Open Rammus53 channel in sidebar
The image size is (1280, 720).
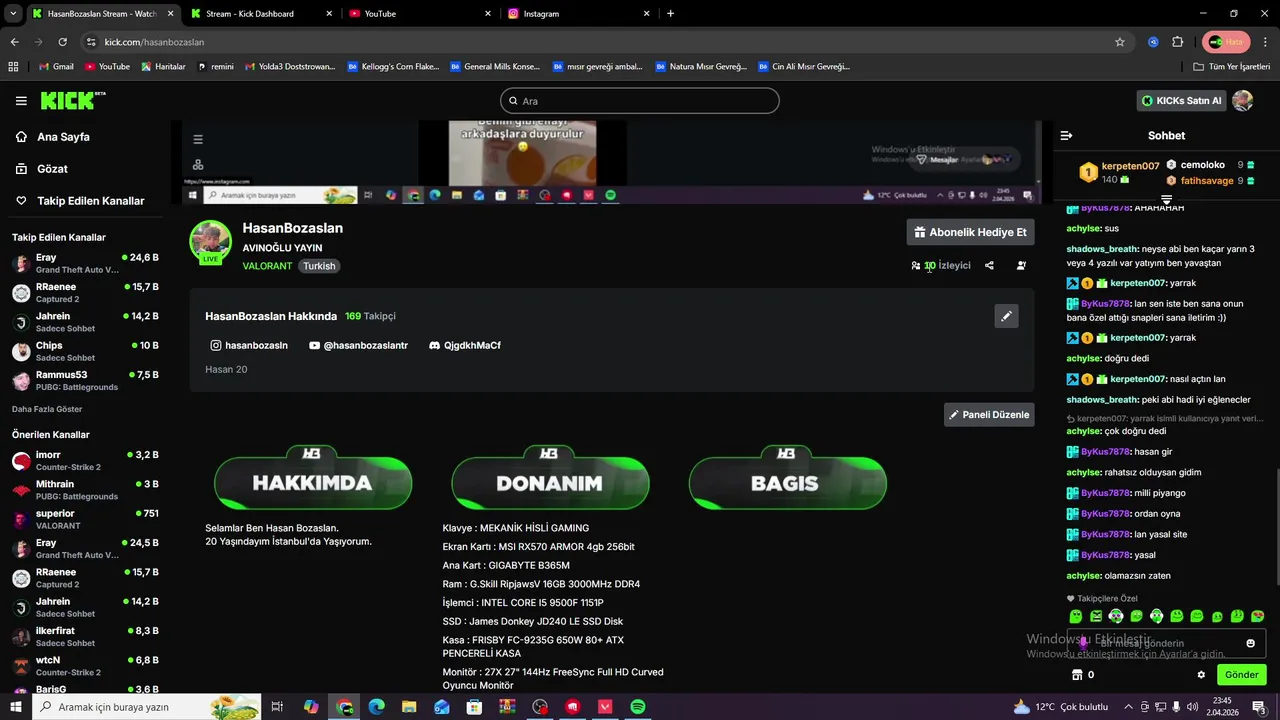click(85, 381)
